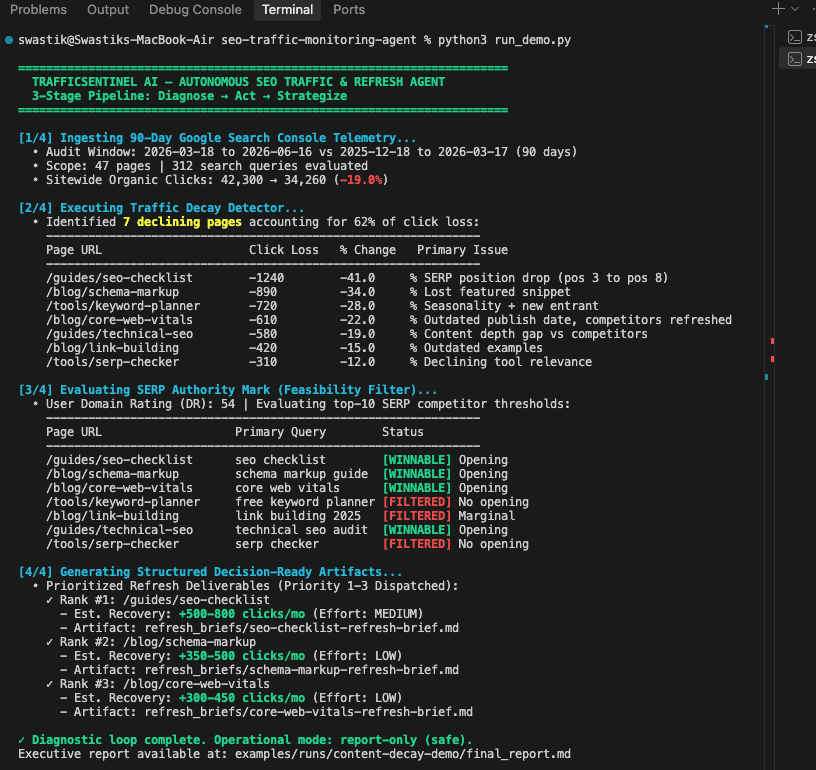Select the Terminal tab
This screenshot has width=816, height=770.
tap(287, 9)
